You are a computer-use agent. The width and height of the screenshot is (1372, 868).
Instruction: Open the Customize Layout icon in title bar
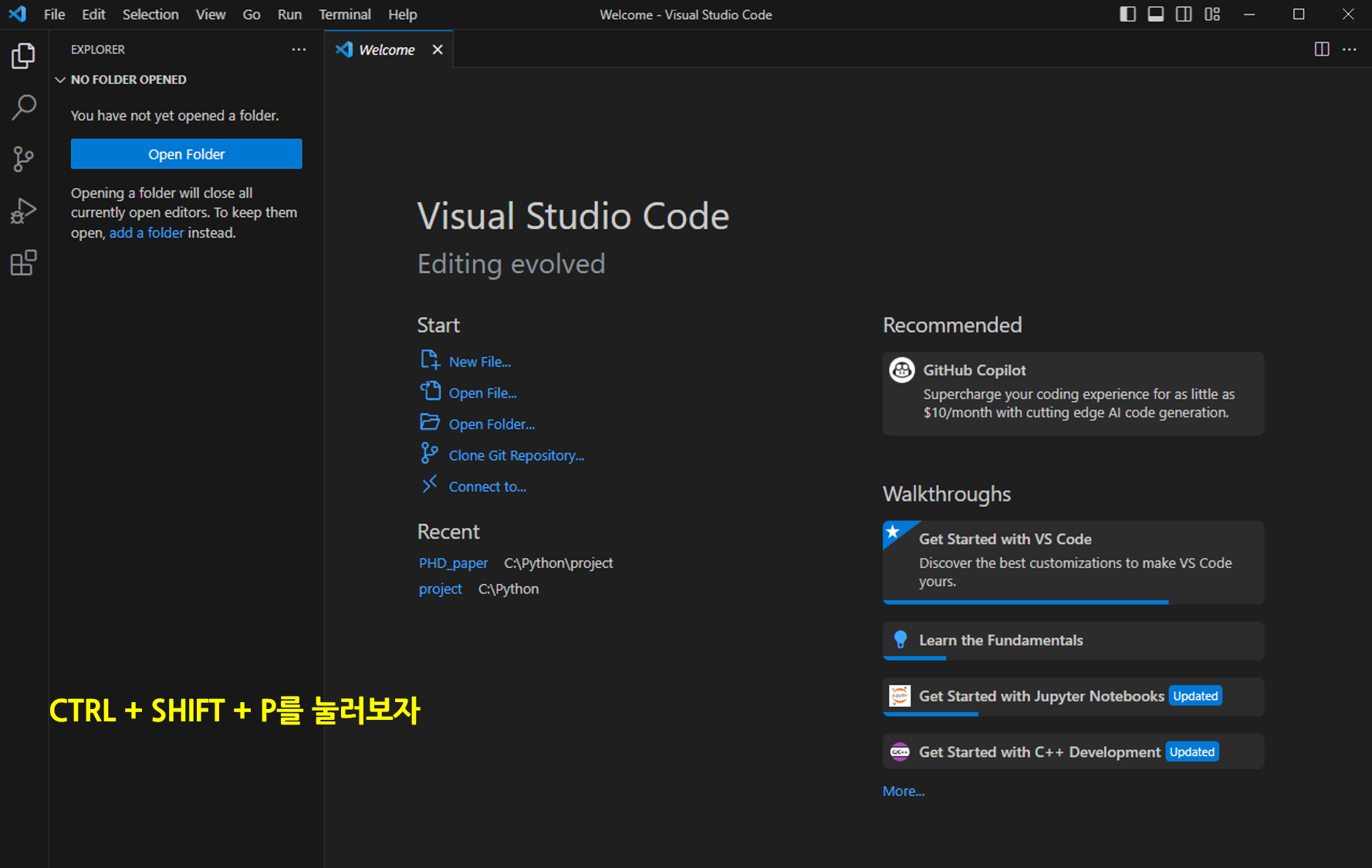1211,14
